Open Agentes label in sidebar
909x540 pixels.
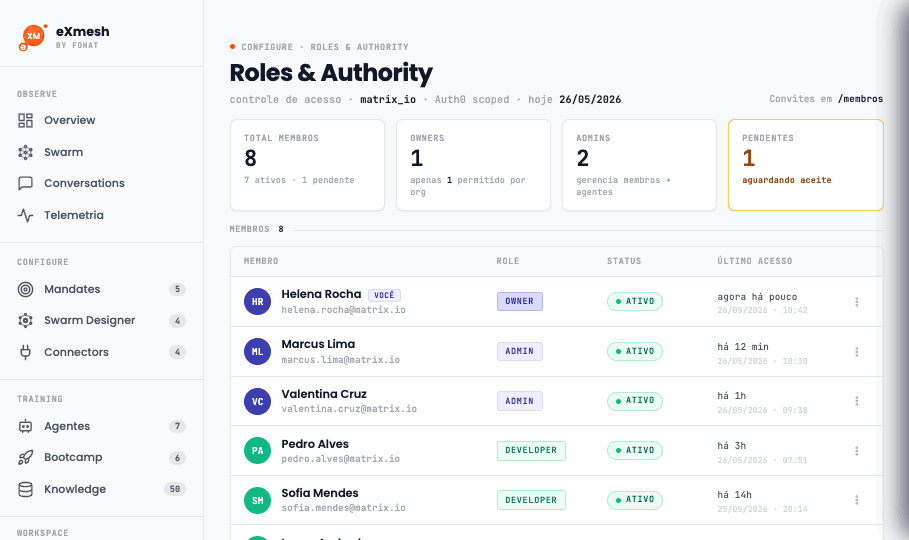click(x=67, y=426)
